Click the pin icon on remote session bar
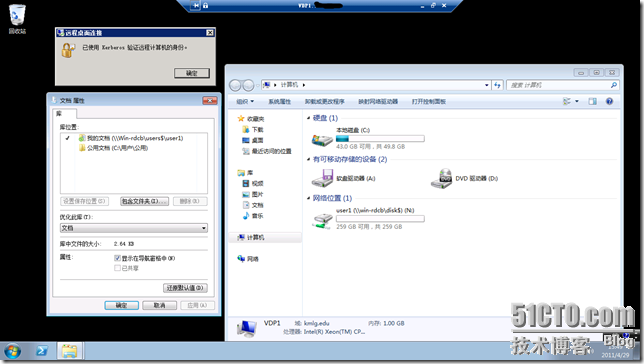 pos(196,5)
